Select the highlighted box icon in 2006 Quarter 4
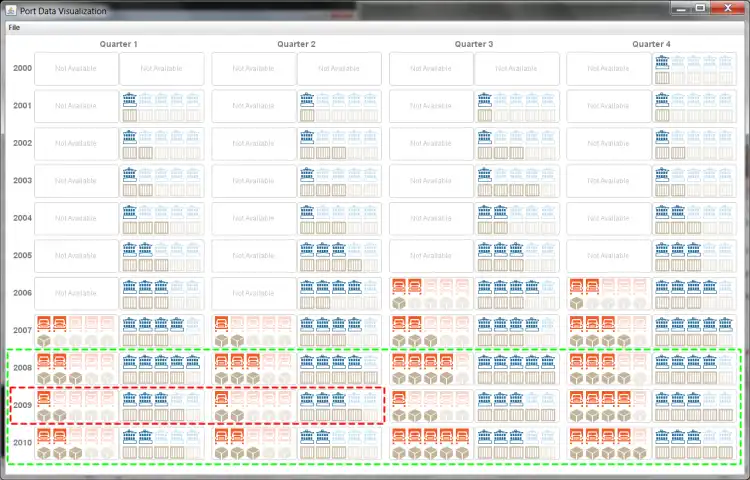Screen dimensions: 750x480 576,303
